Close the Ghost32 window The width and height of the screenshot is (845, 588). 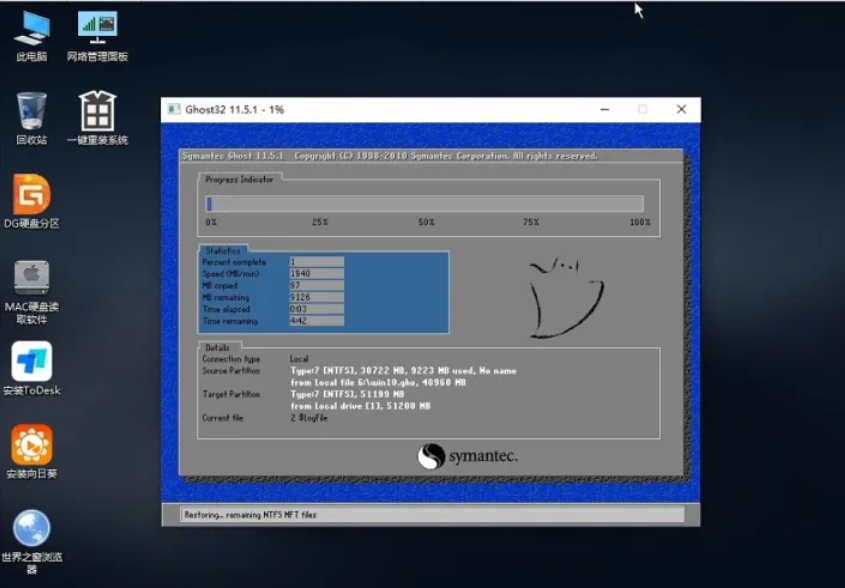click(681, 109)
